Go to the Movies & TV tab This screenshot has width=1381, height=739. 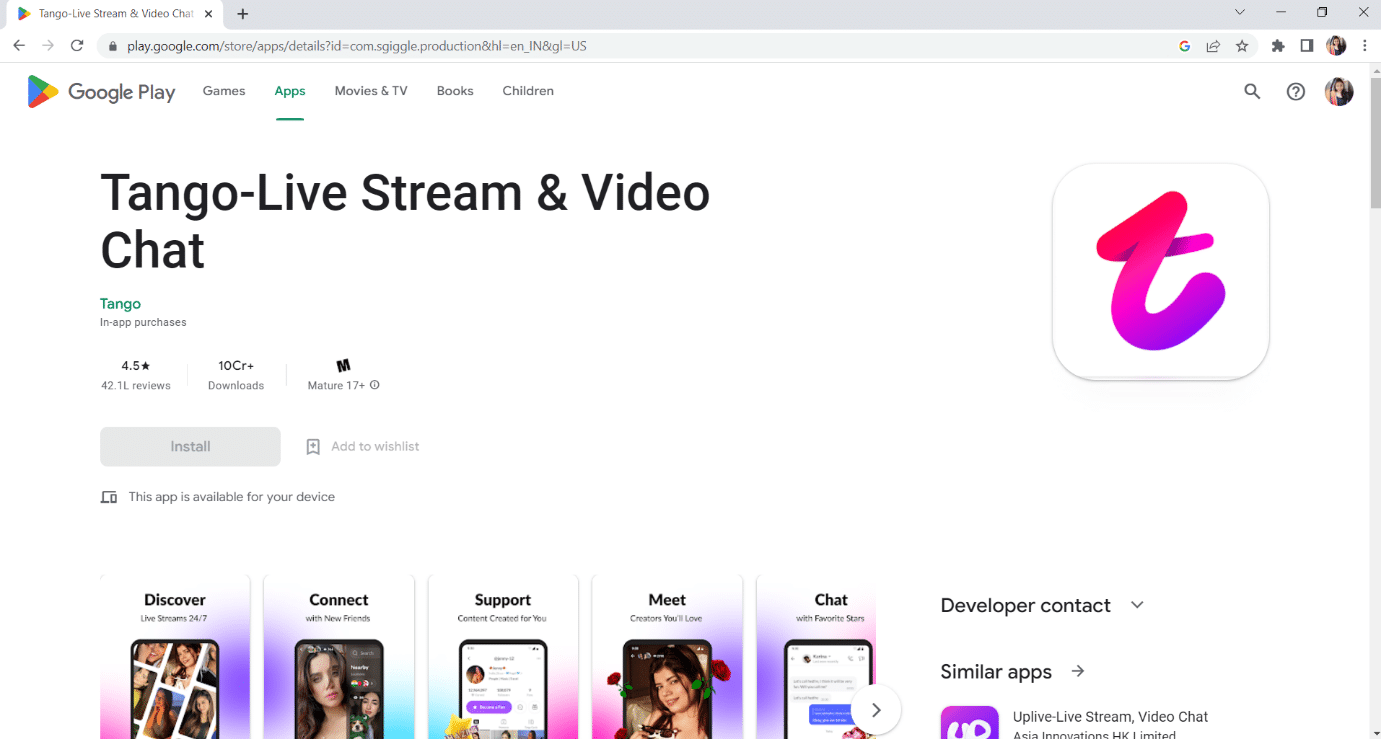[371, 91]
